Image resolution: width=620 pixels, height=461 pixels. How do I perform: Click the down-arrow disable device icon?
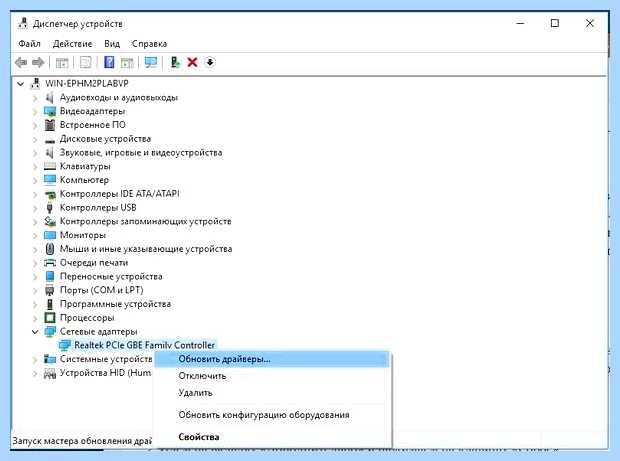[210, 62]
